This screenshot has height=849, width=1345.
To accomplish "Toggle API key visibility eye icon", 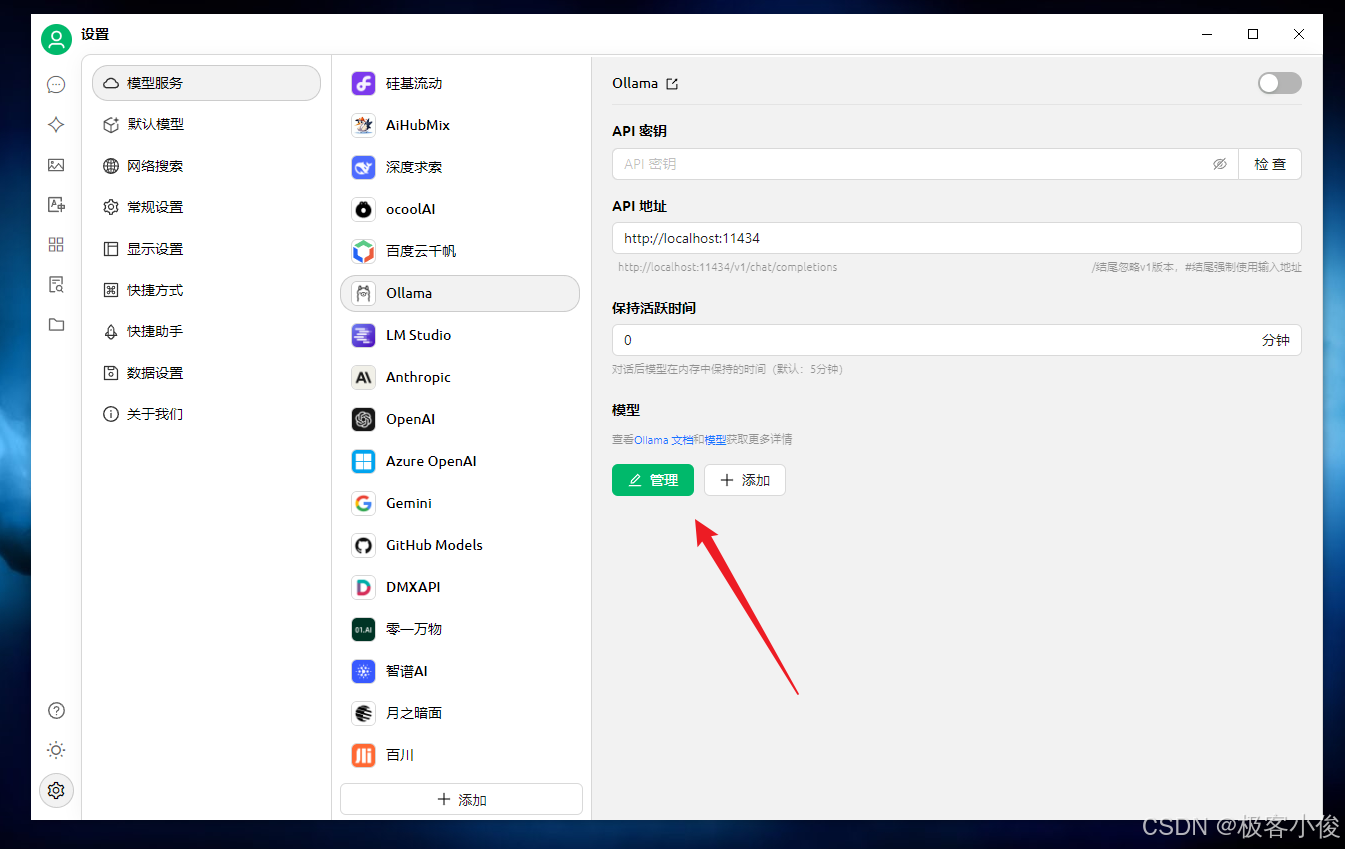I will pos(1219,164).
